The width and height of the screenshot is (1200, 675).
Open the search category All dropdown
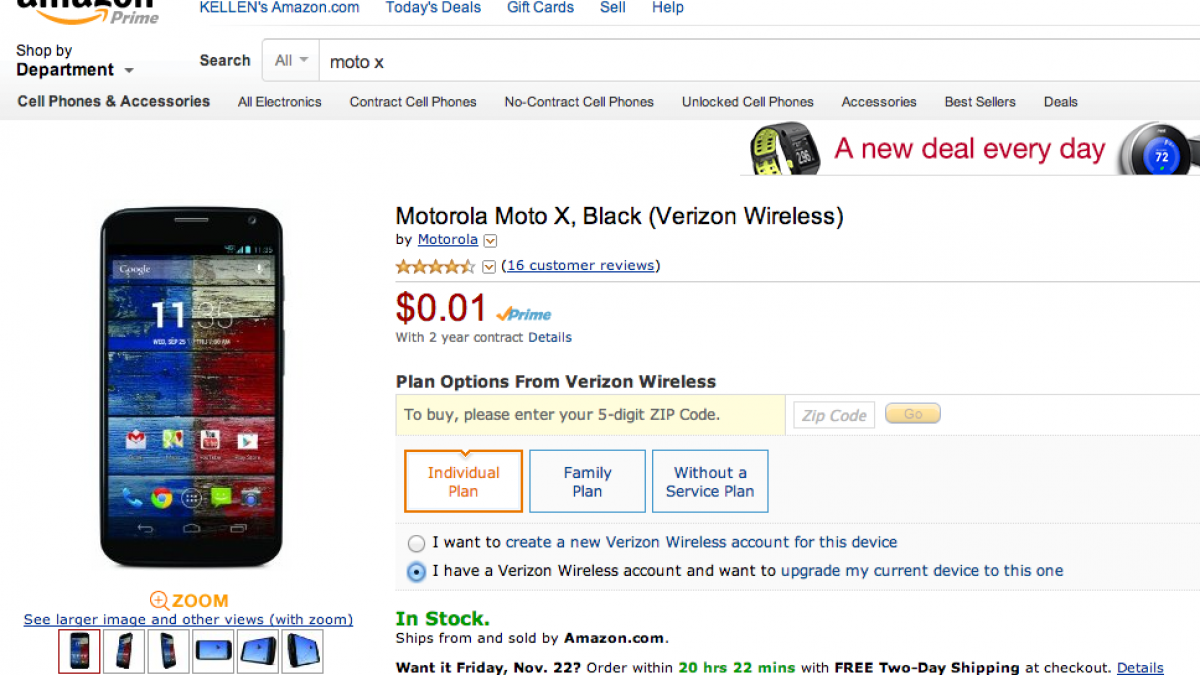pyautogui.click(x=291, y=61)
